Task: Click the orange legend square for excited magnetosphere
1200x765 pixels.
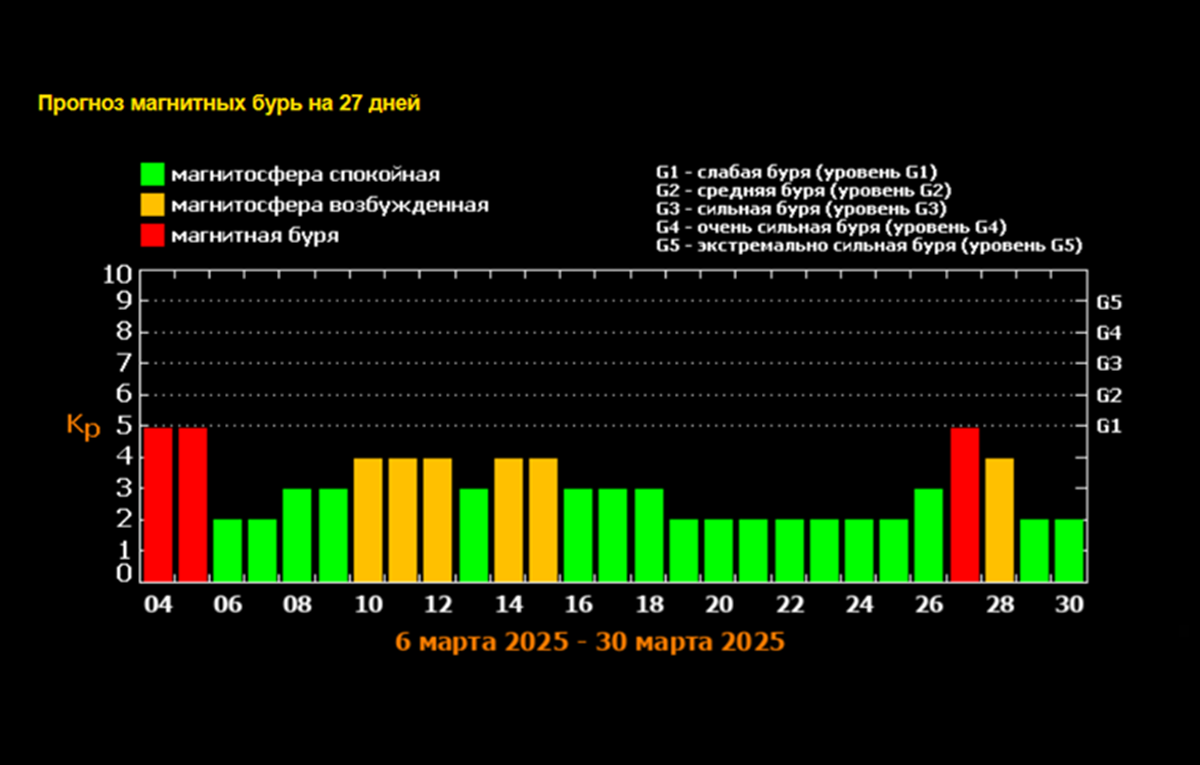Action: (x=153, y=206)
